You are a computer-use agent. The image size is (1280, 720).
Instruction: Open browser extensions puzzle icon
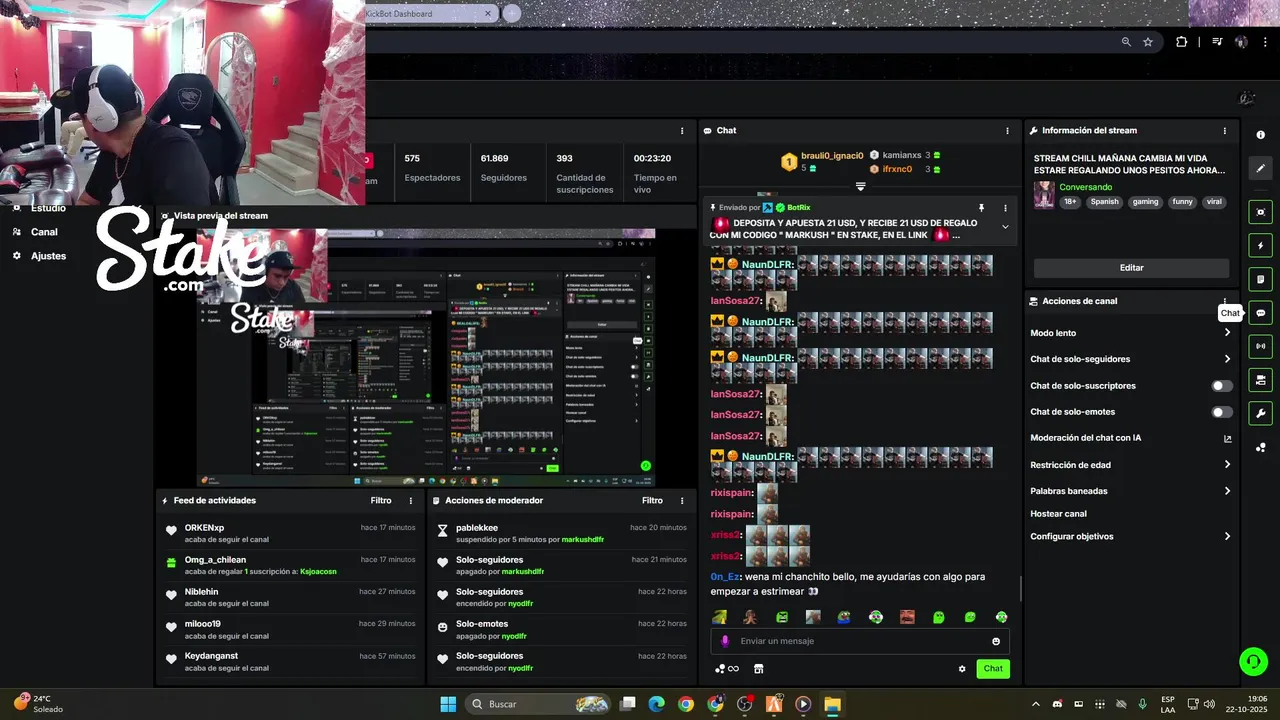[1182, 42]
